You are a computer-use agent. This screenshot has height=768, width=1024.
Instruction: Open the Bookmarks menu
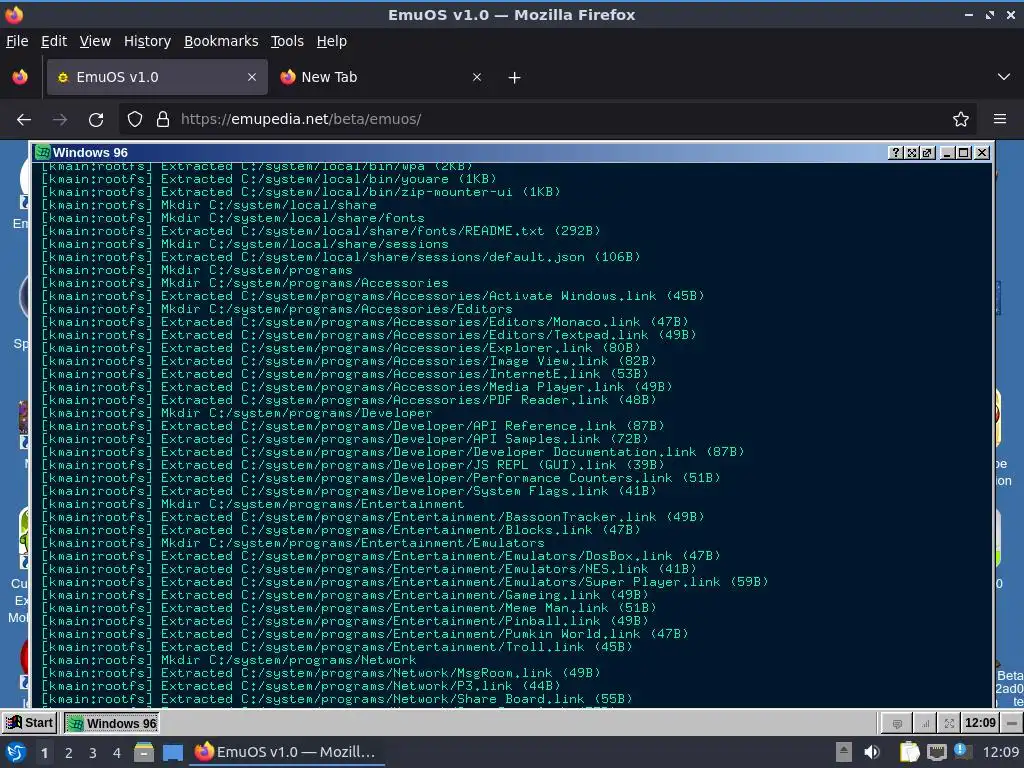point(221,41)
